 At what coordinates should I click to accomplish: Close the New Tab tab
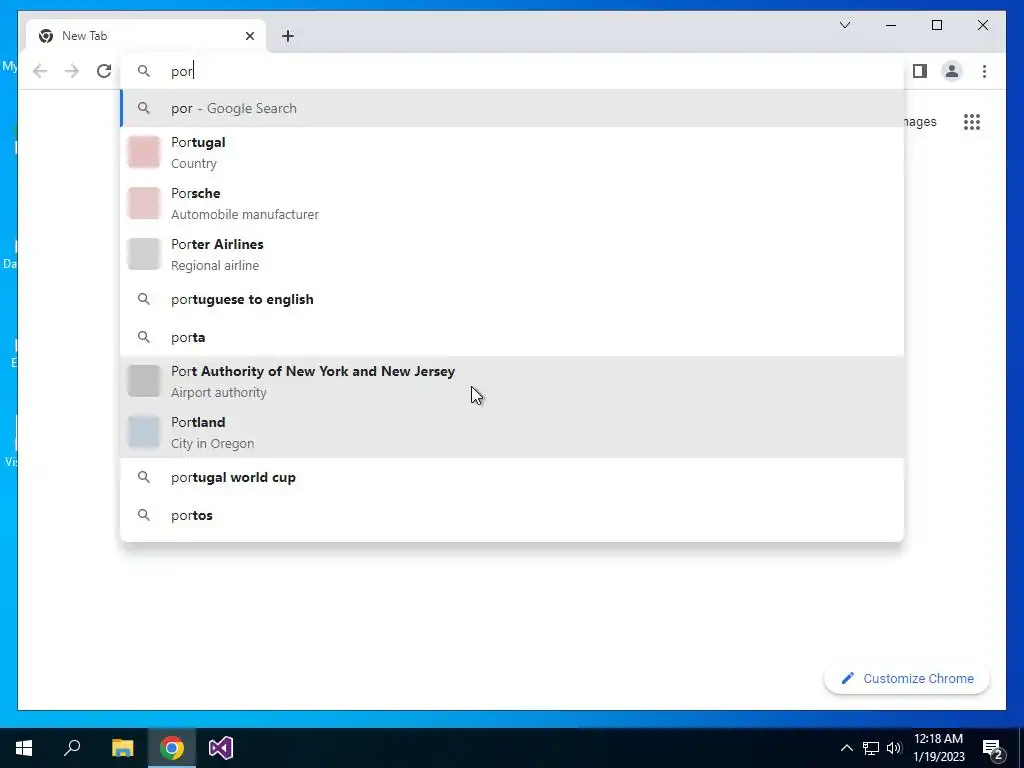249,36
